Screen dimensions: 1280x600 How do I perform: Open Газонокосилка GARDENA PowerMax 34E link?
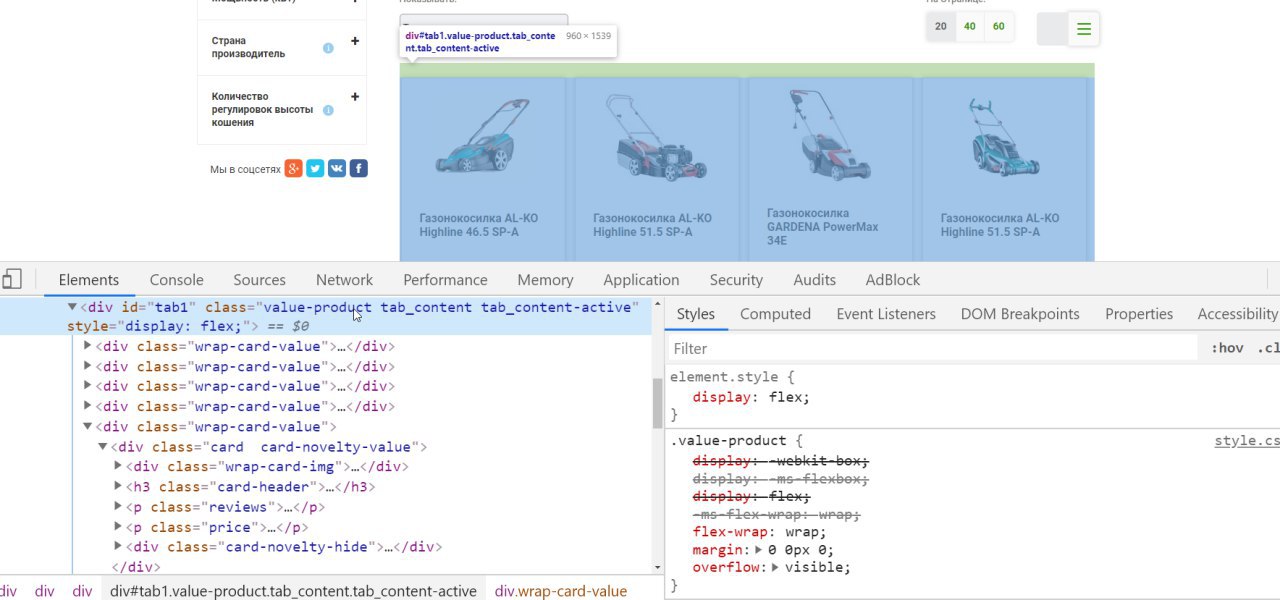point(822,227)
